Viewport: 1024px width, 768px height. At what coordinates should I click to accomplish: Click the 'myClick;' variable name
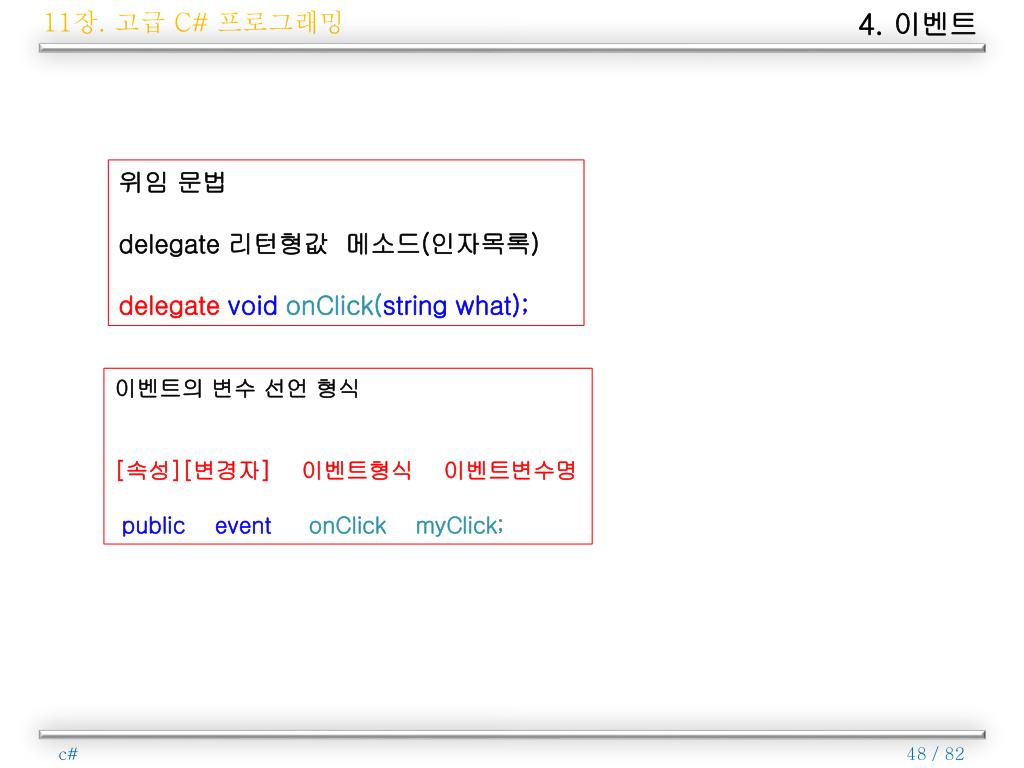pos(460,526)
